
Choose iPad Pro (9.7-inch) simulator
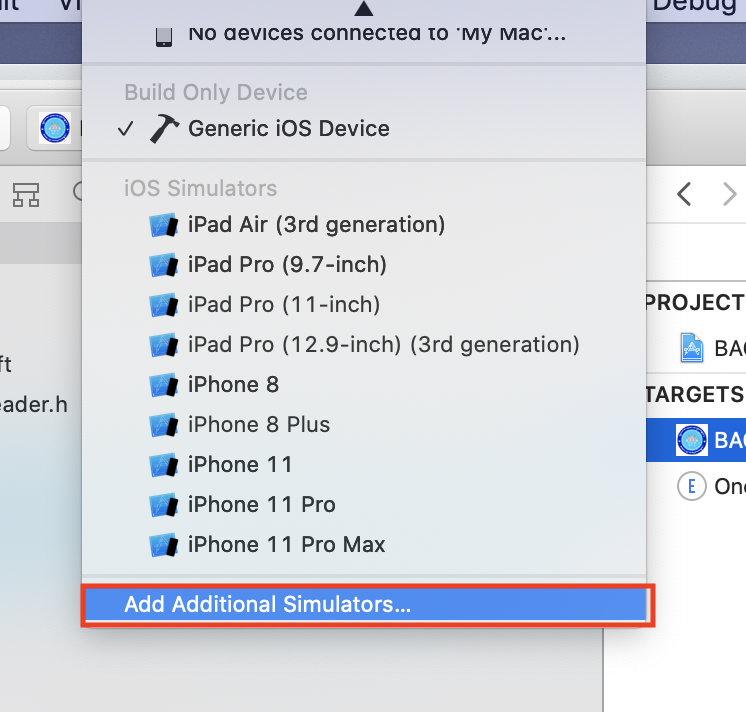click(287, 265)
